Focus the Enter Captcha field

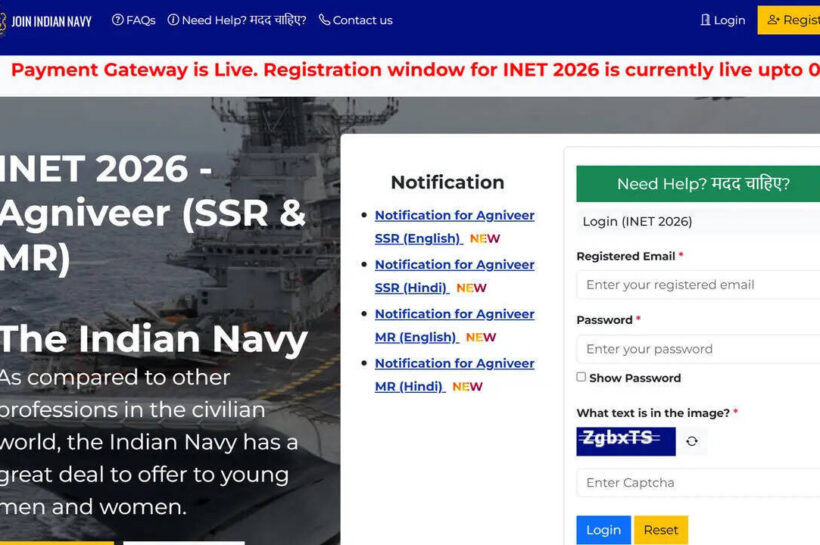[698, 483]
